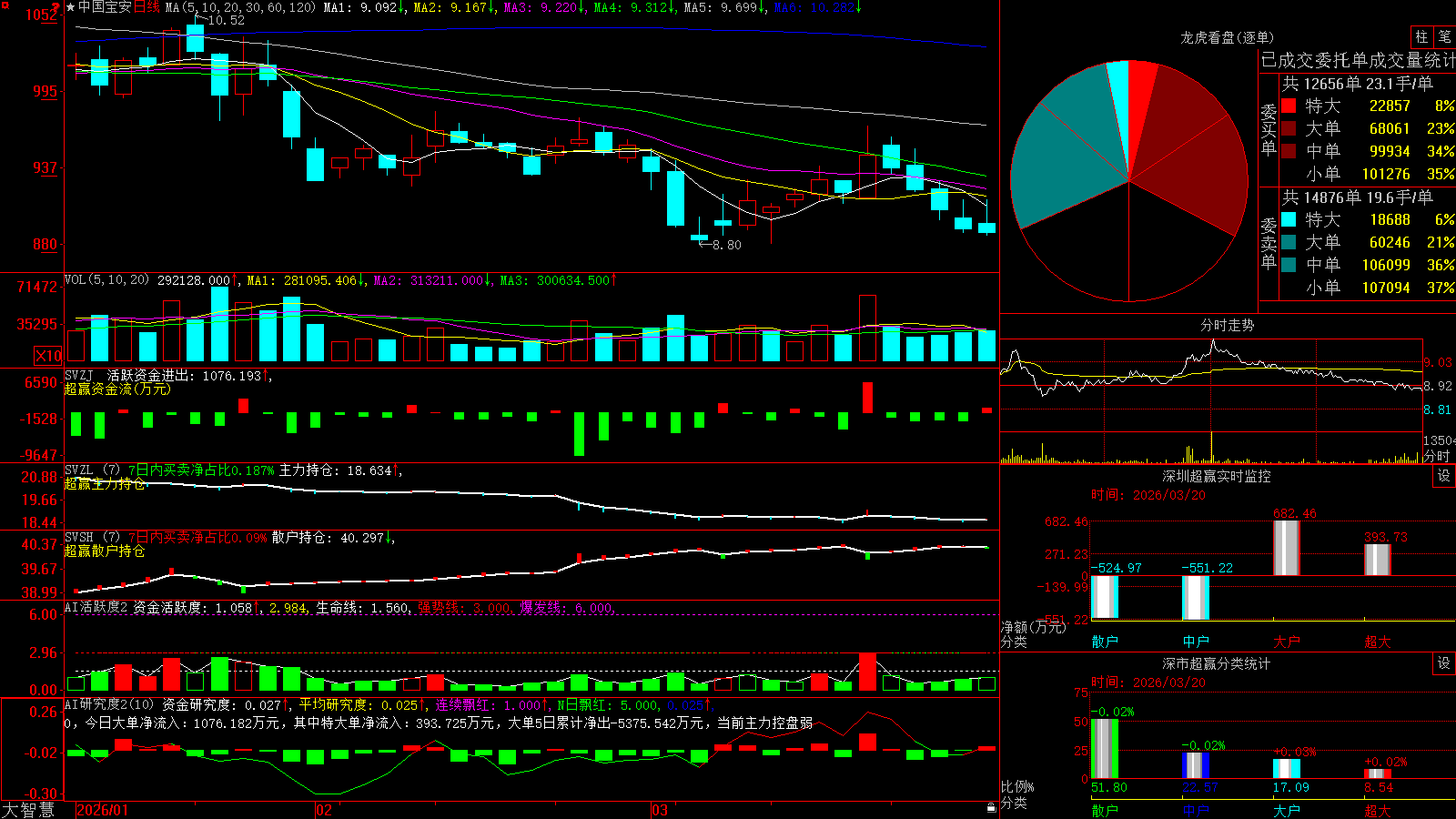Click the AI研究度2(10) indicator label
Image resolution: width=1456 pixels, height=819 pixels.
109,704
